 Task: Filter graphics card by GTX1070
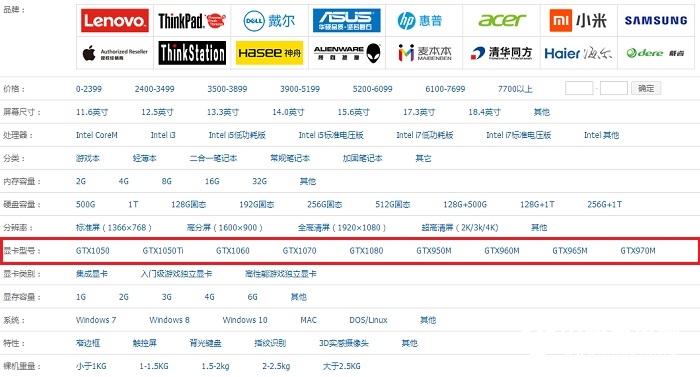pyautogui.click(x=300, y=251)
